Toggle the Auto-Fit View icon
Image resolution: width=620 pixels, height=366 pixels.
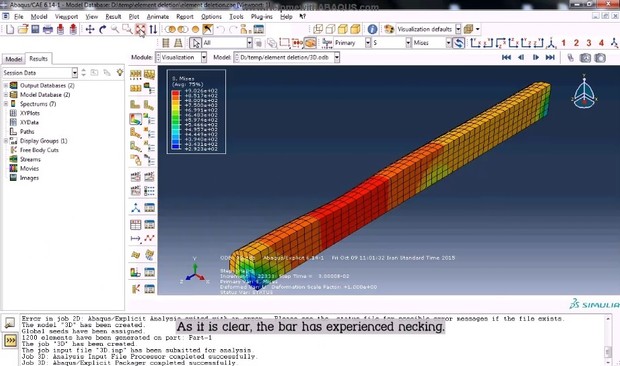(x=140, y=29)
